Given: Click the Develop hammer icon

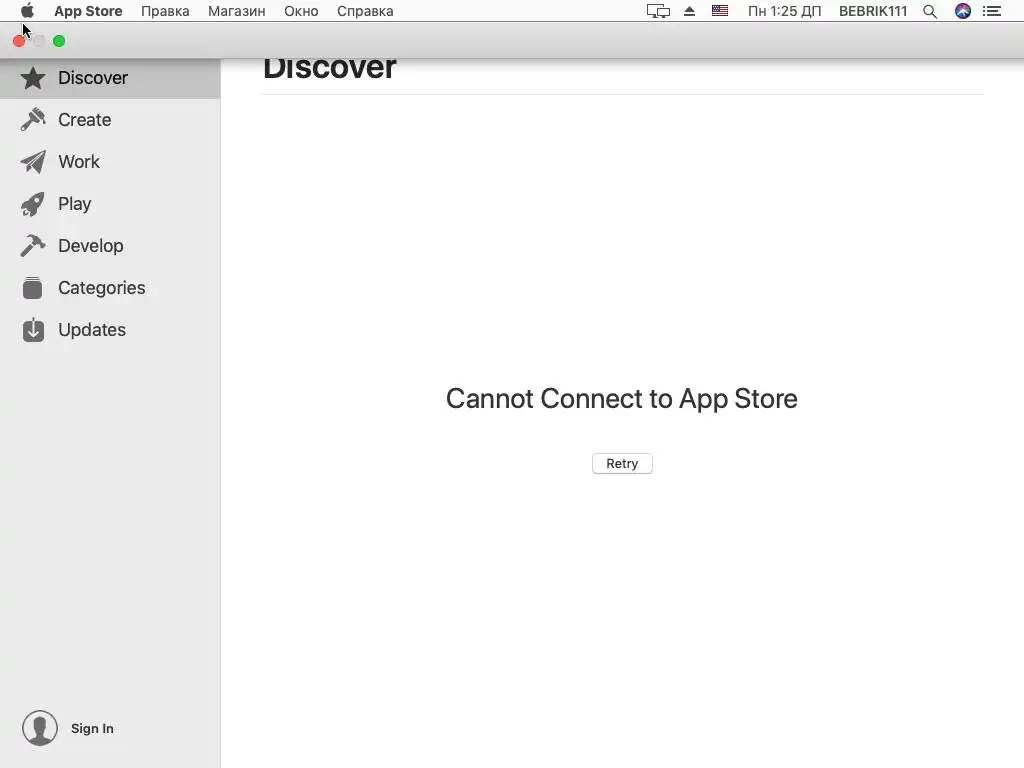Looking at the screenshot, I should click(x=33, y=246).
